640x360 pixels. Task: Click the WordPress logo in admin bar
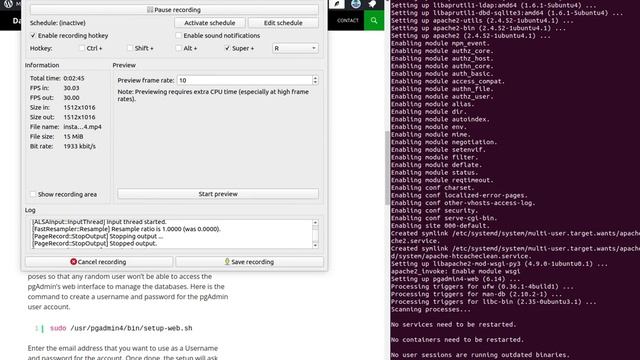coord(8,4)
